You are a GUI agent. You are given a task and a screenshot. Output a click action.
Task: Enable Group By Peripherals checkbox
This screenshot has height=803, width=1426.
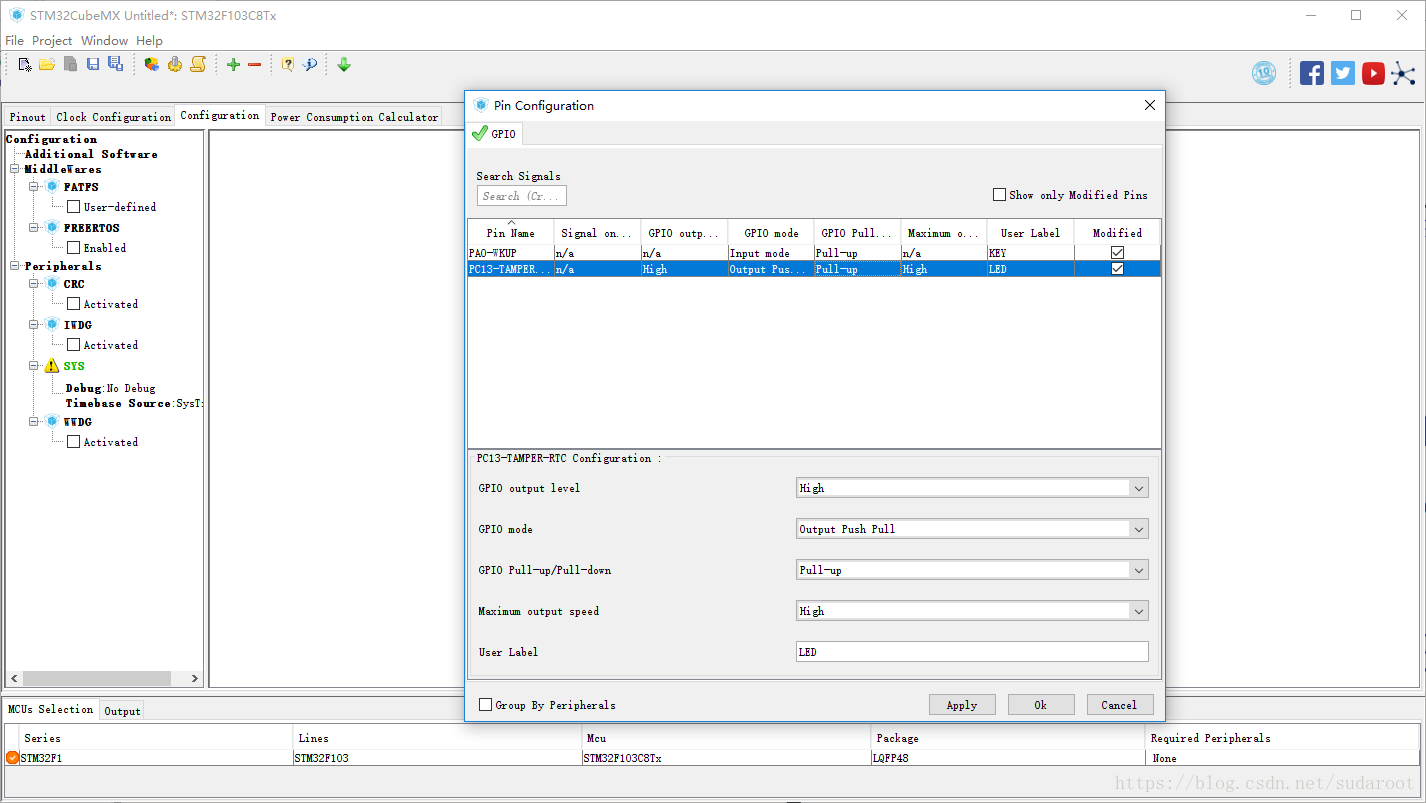(486, 705)
